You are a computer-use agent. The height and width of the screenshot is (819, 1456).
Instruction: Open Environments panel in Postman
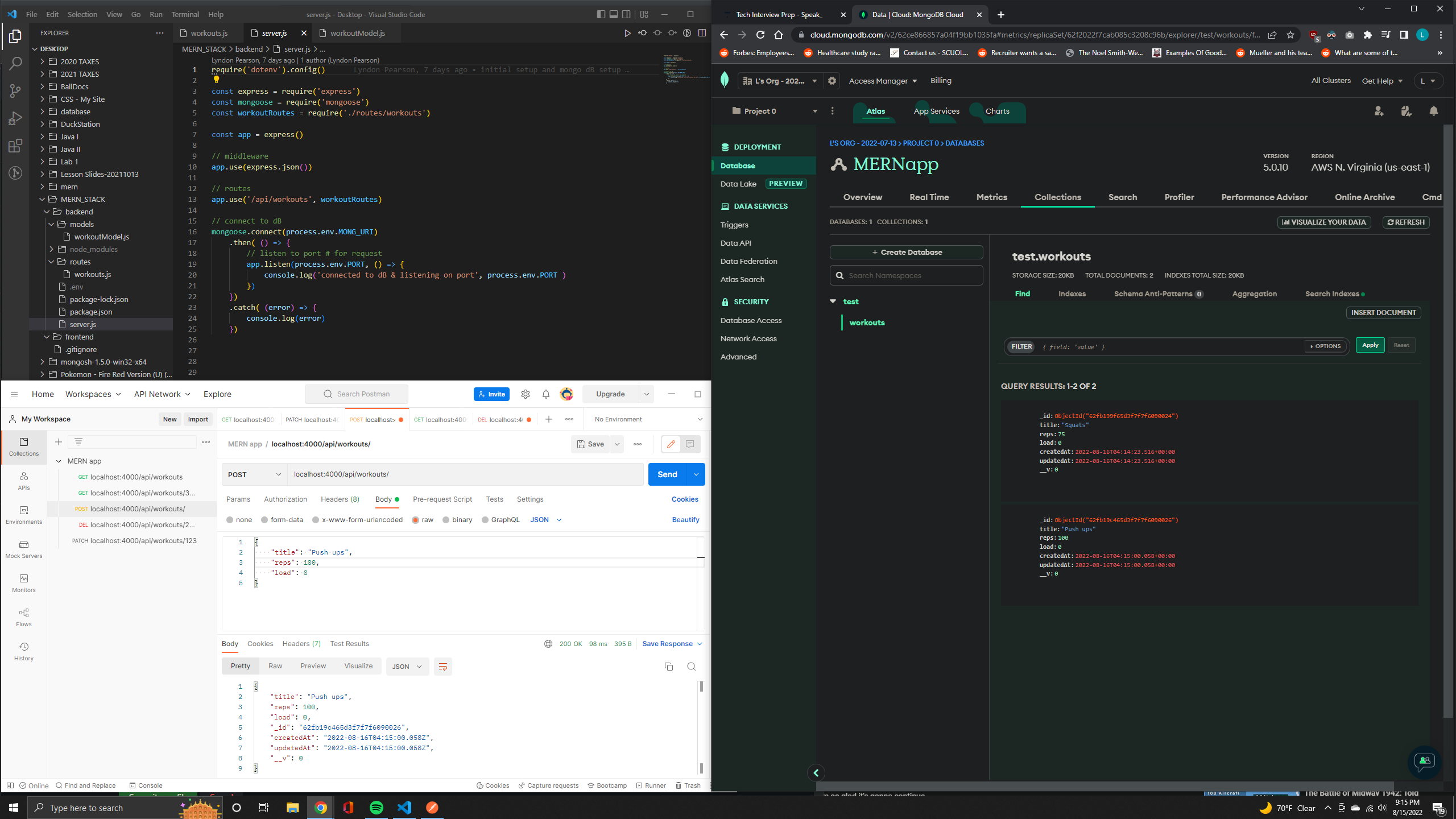23,515
